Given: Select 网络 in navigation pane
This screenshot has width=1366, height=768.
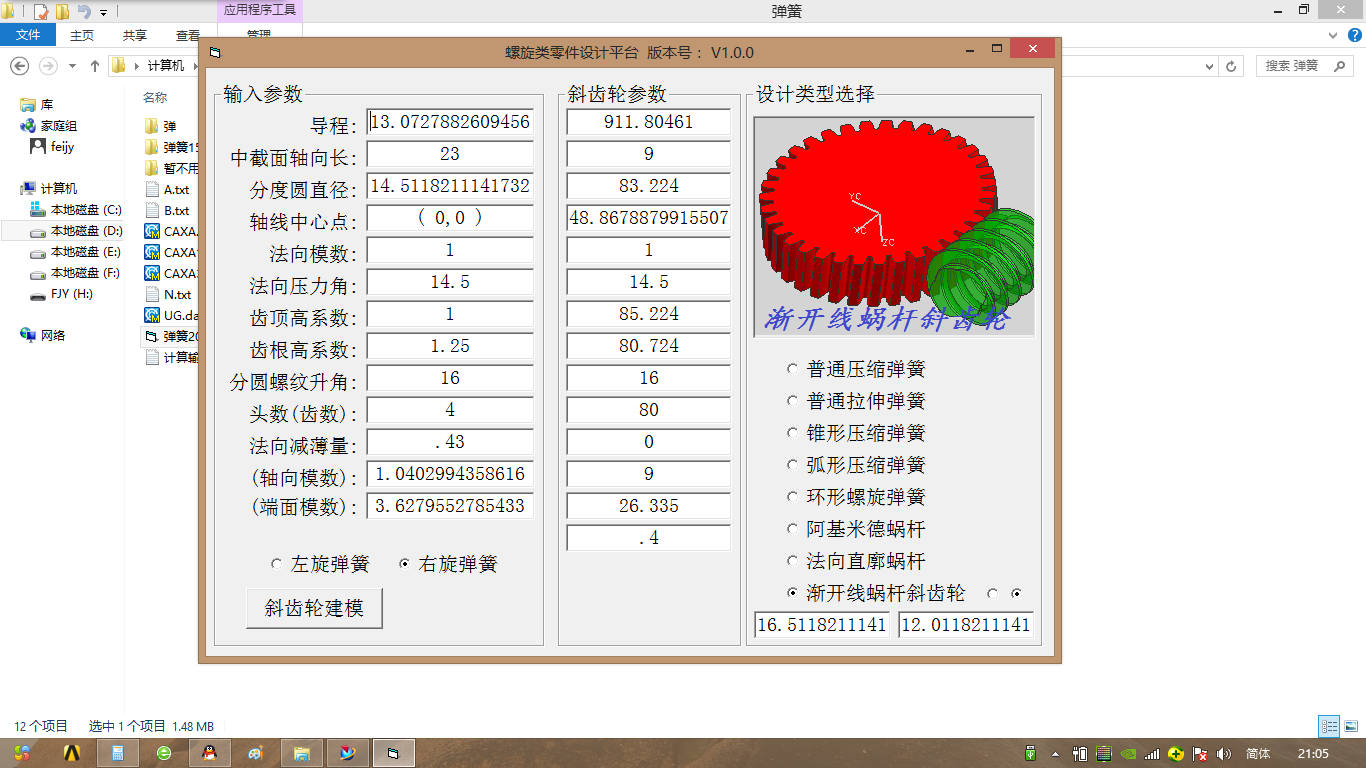Looking at the screenshot, I should tap(43, 336).
